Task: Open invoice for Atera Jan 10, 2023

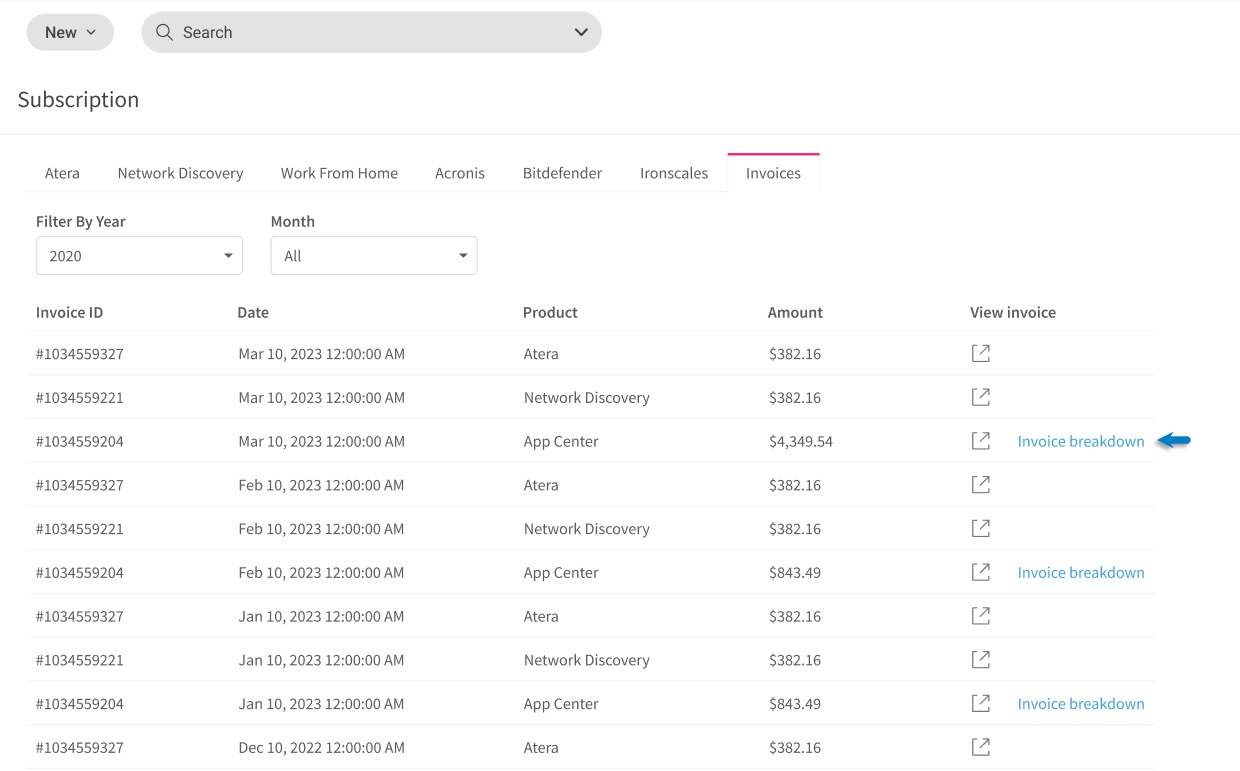Action: 981,616
